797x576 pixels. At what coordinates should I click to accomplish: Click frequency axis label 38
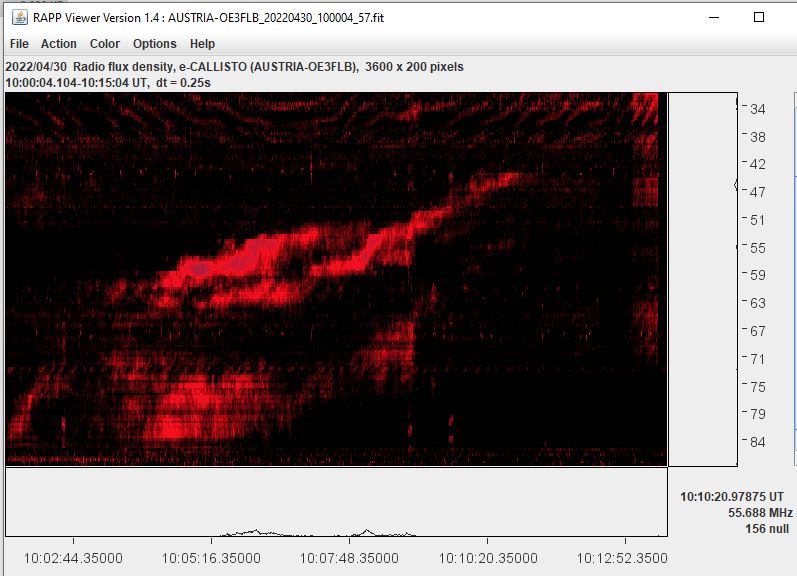[757, 137]
